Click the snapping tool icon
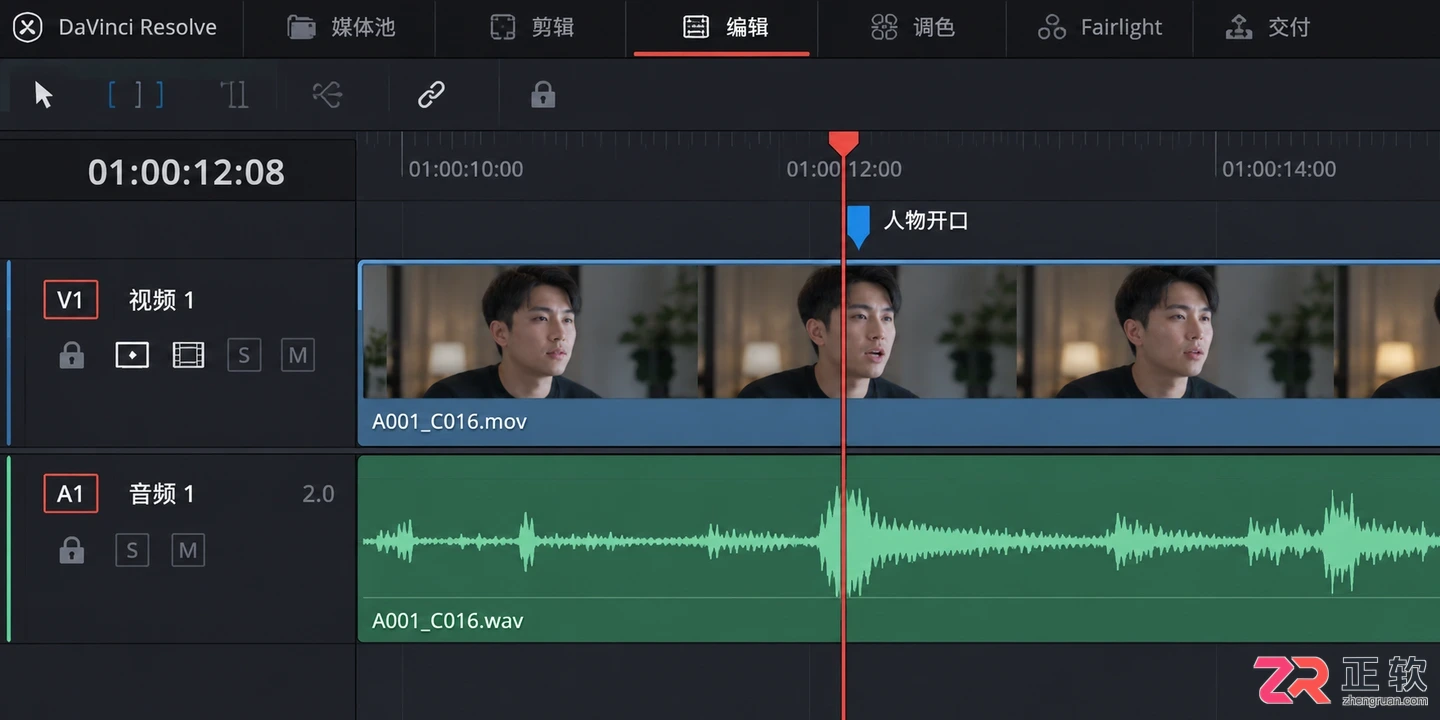The width and height of the screenshot is (1440, 720). click(x=328, y=95)
